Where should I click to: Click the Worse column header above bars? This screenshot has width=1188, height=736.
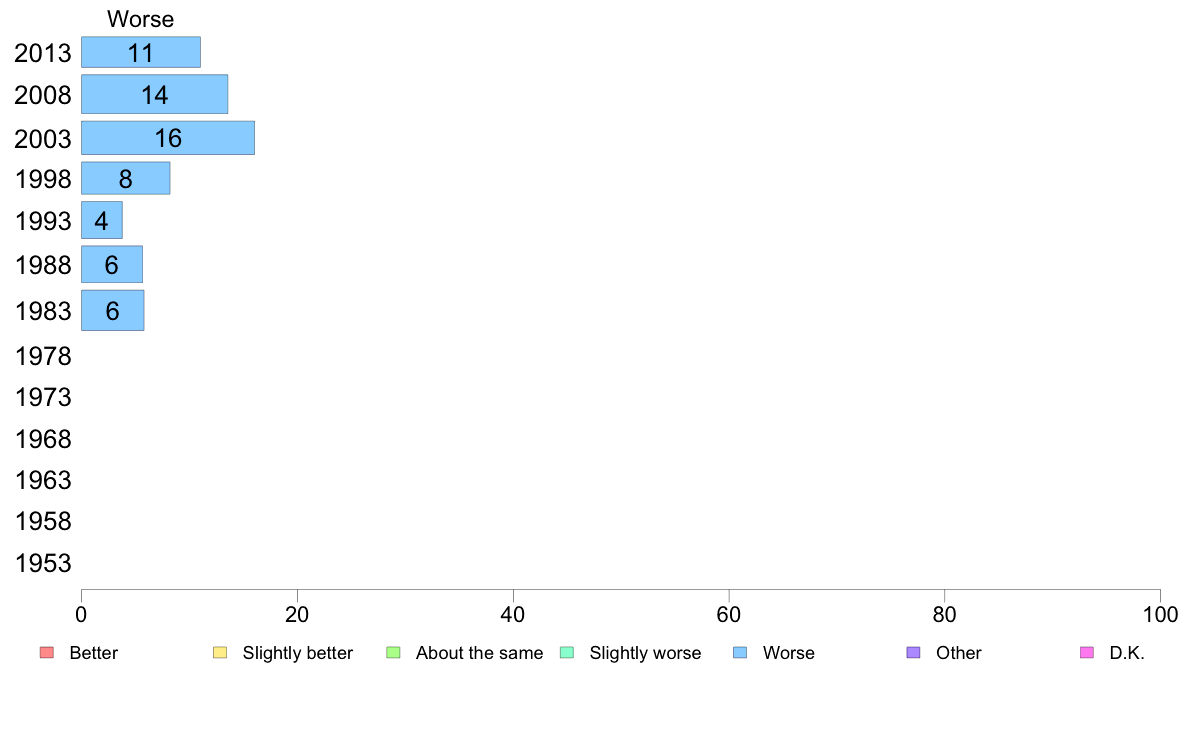coord(140,19)
